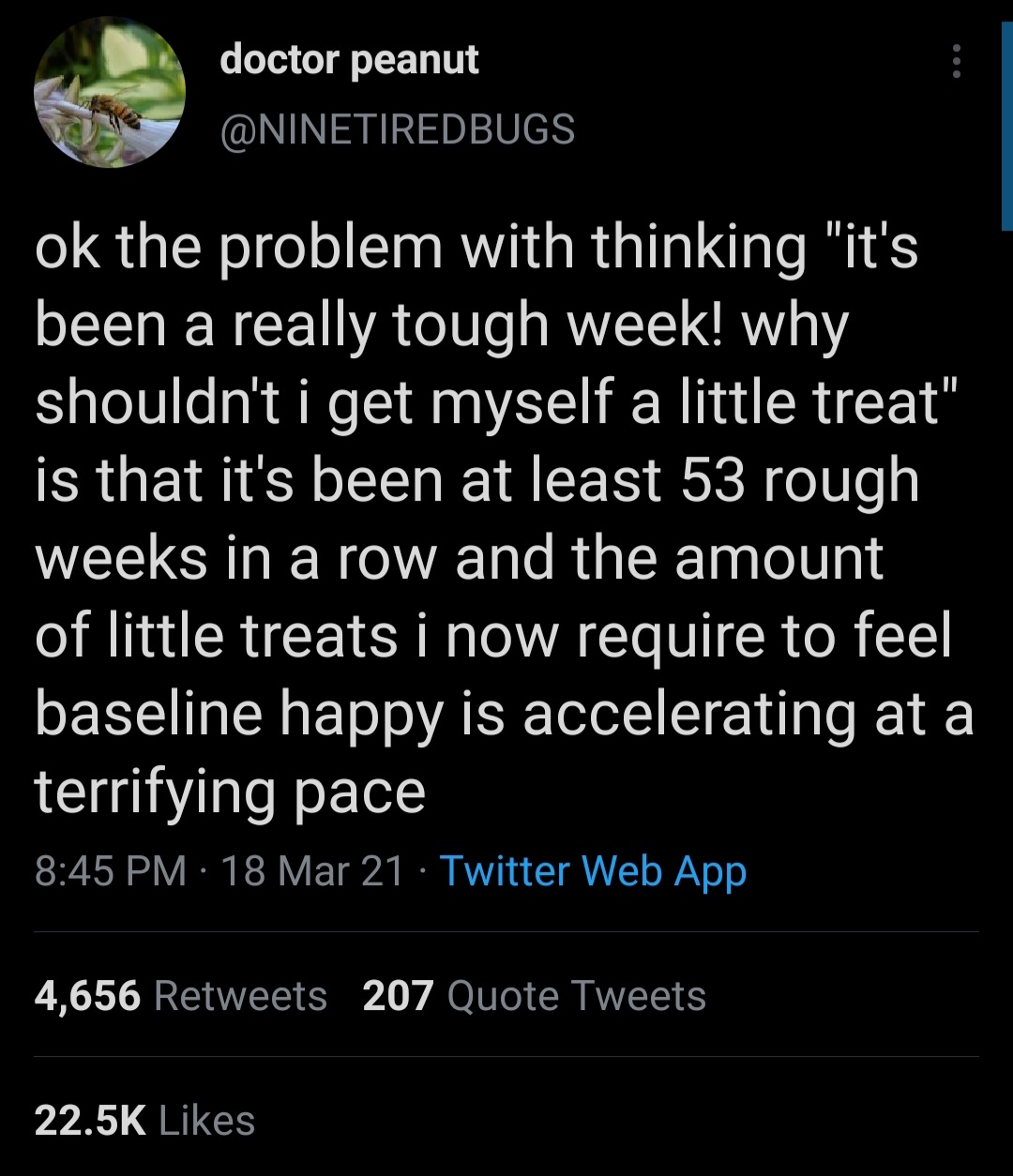Open the doctor peanut display name

point(349,60)
